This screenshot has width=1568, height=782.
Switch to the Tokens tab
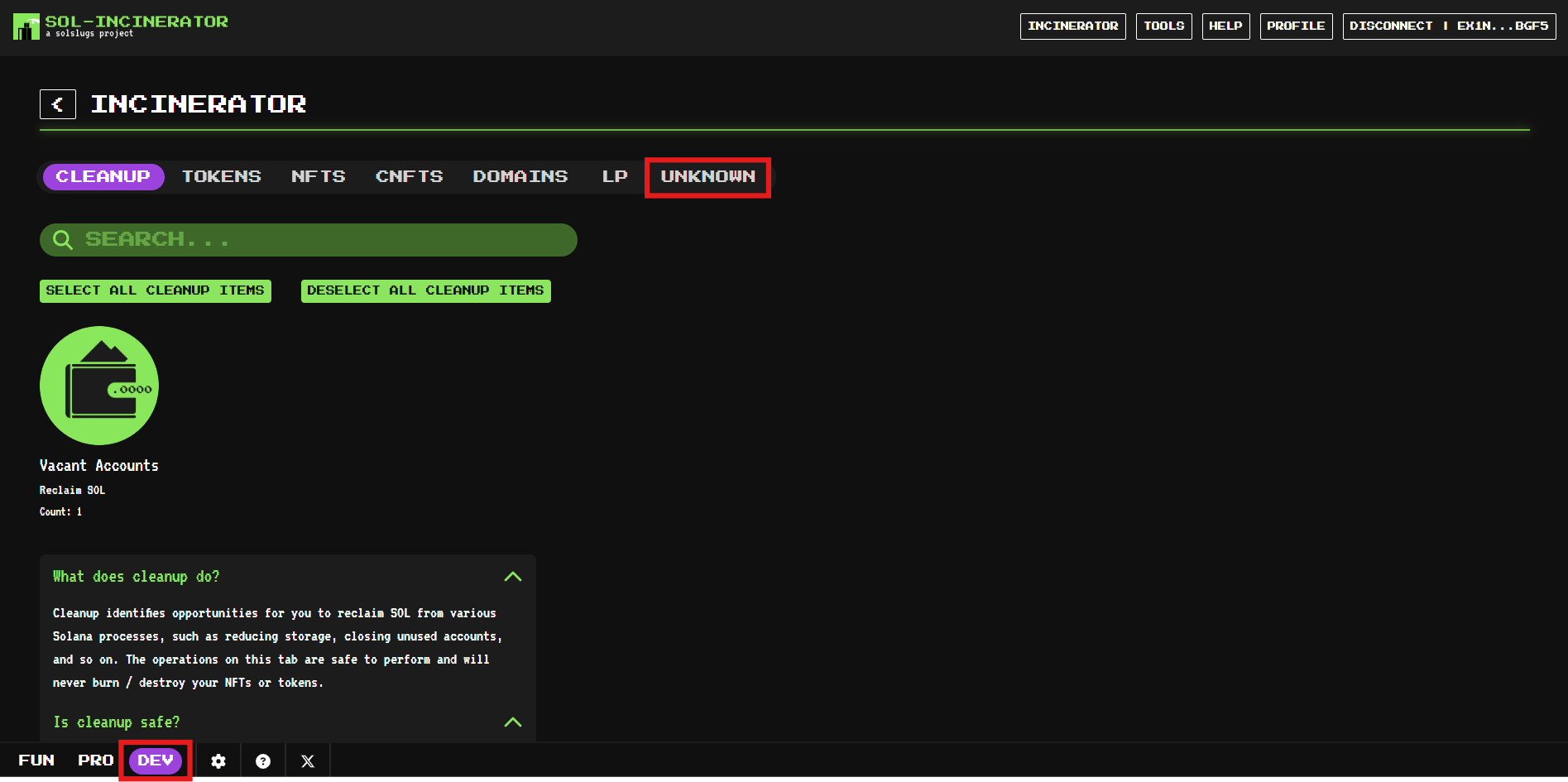pyautogui.click(x=221, y=177)
